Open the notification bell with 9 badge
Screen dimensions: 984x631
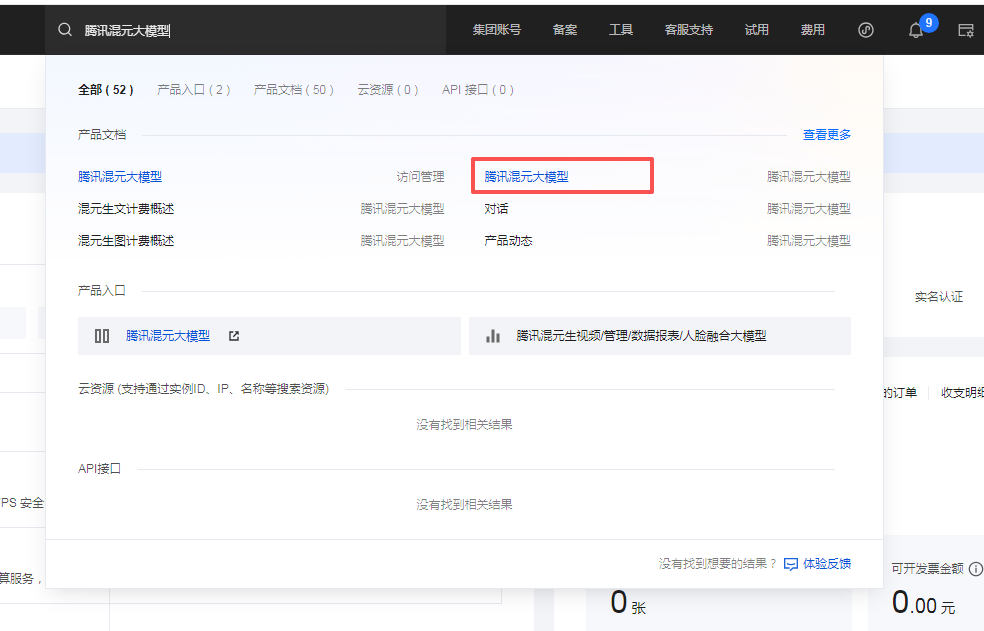coord(916,30)
